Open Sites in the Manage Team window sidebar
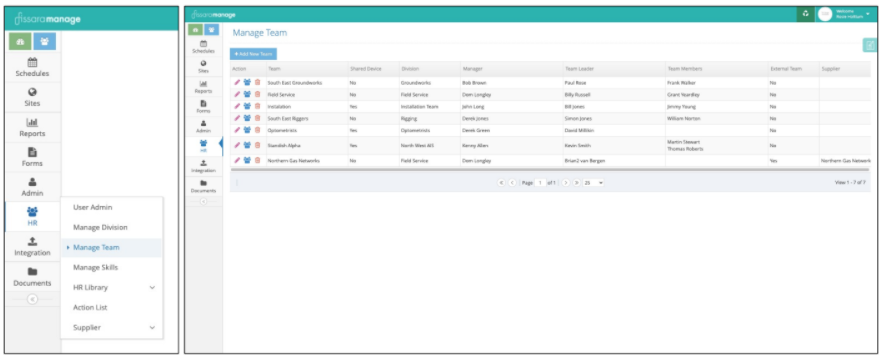 click(203, 67)
